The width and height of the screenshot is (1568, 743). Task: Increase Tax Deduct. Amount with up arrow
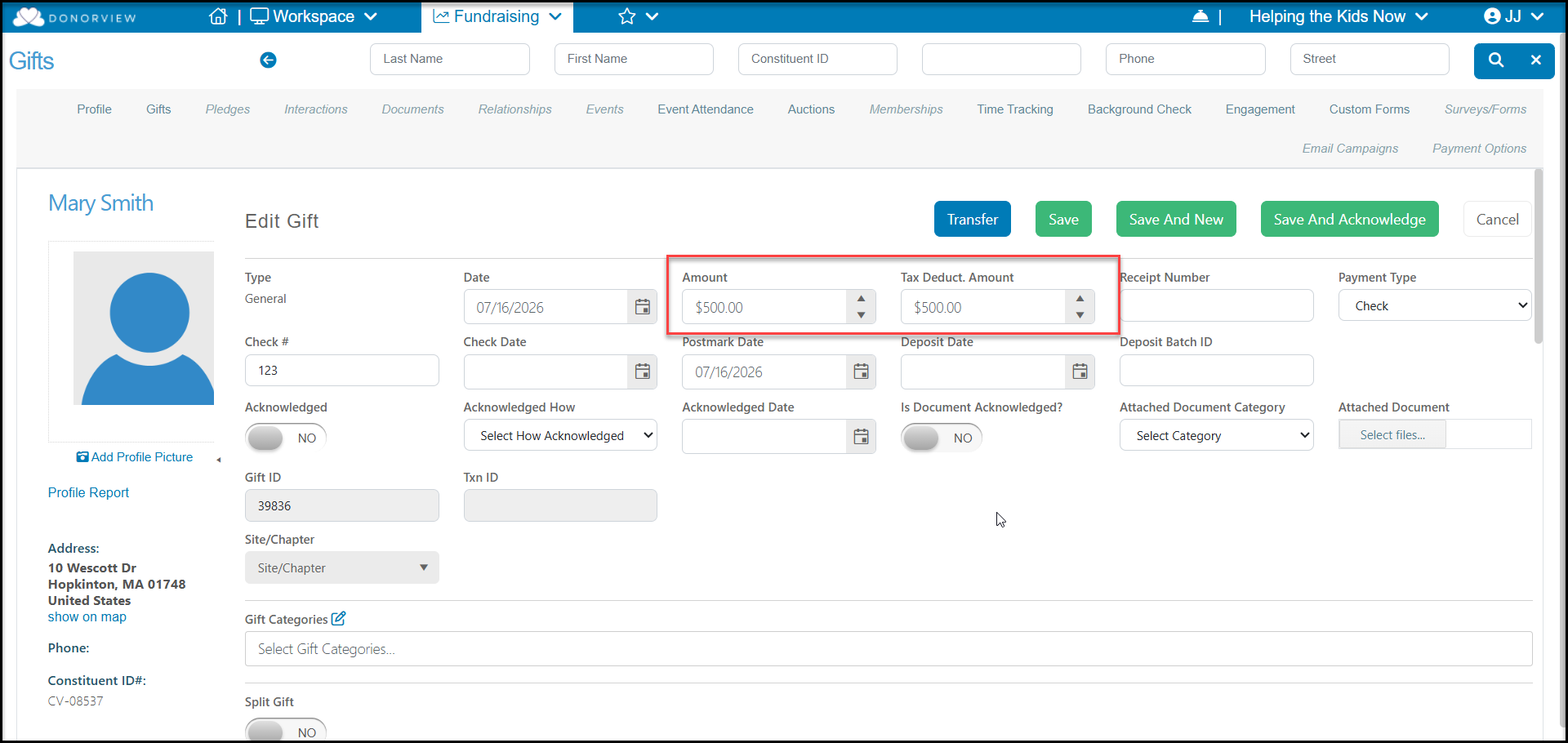(x=1080, y=298)
